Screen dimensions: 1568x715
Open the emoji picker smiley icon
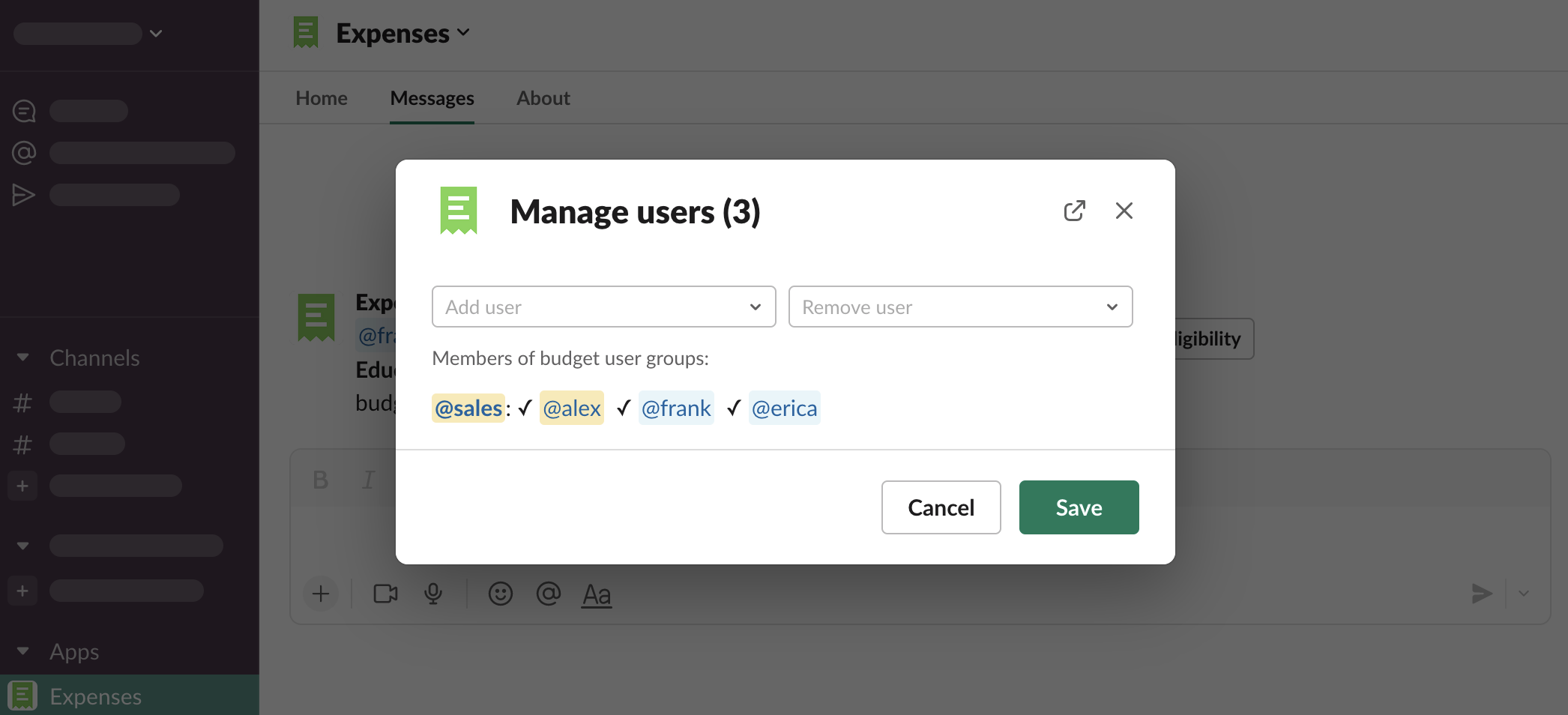click(x=500, y=594)
